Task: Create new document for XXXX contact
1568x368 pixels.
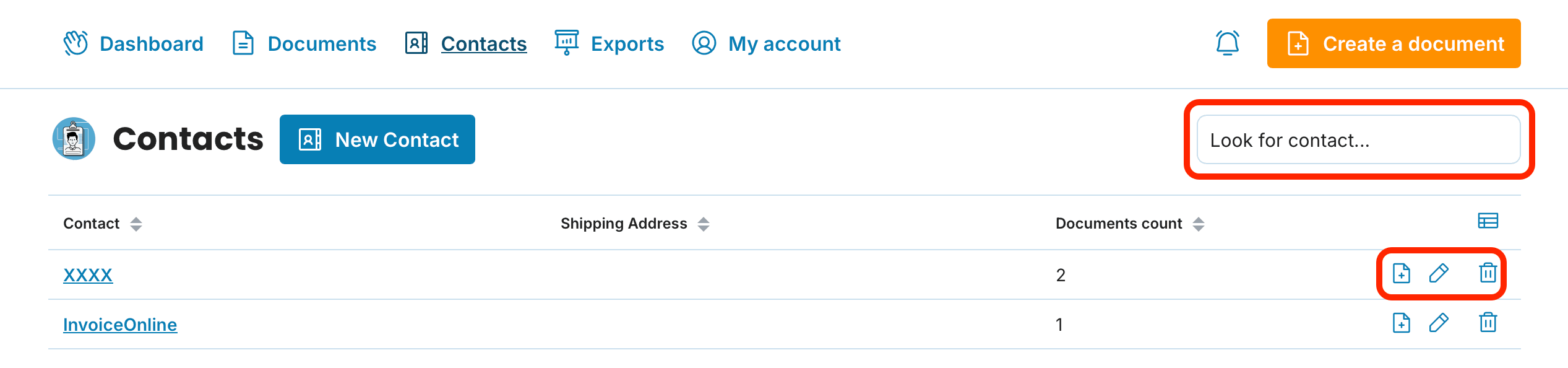Action: tap(1402, 273)
